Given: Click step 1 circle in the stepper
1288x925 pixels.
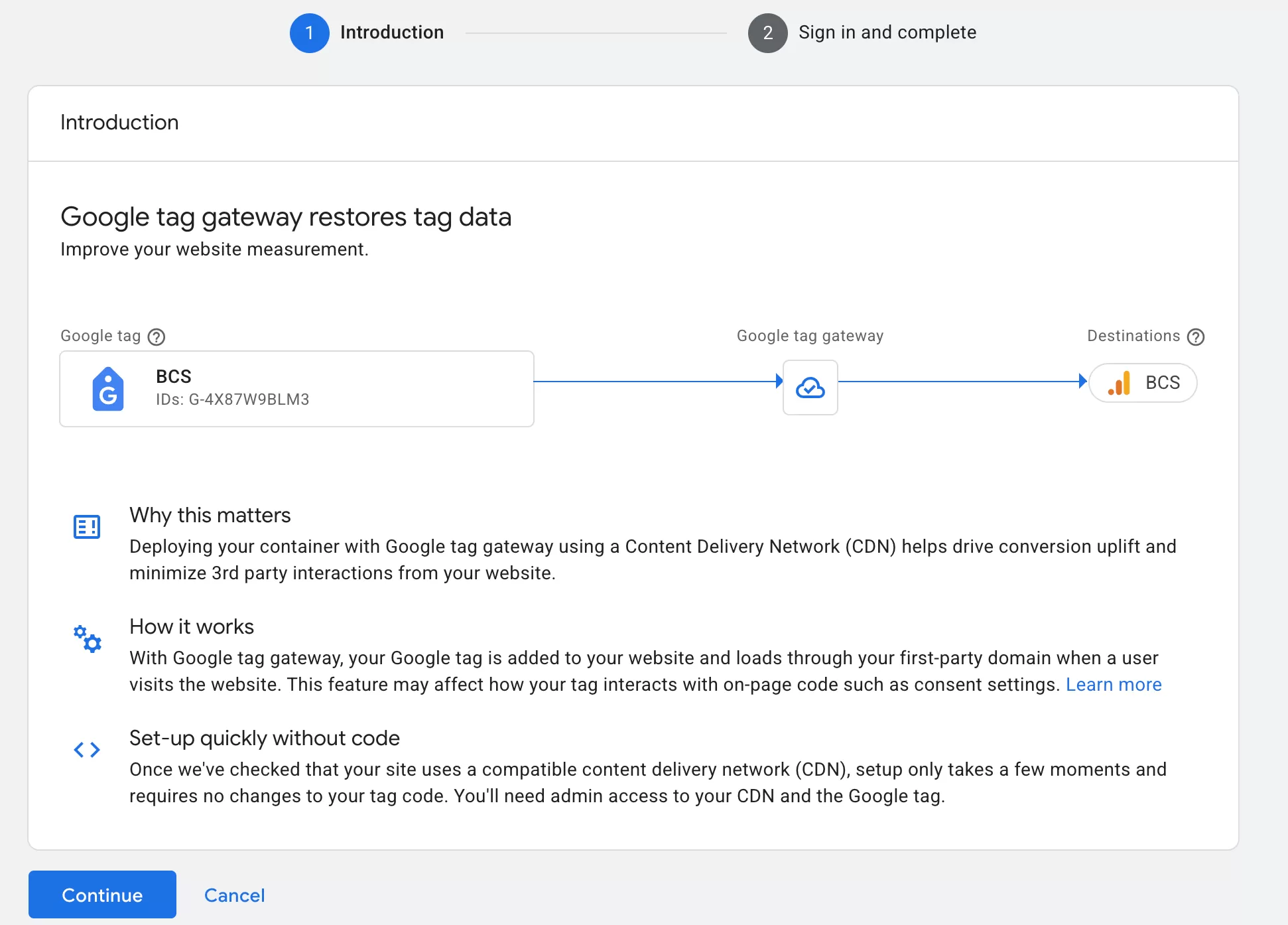Looking at the screenshot, I should (x=310, y=33).
